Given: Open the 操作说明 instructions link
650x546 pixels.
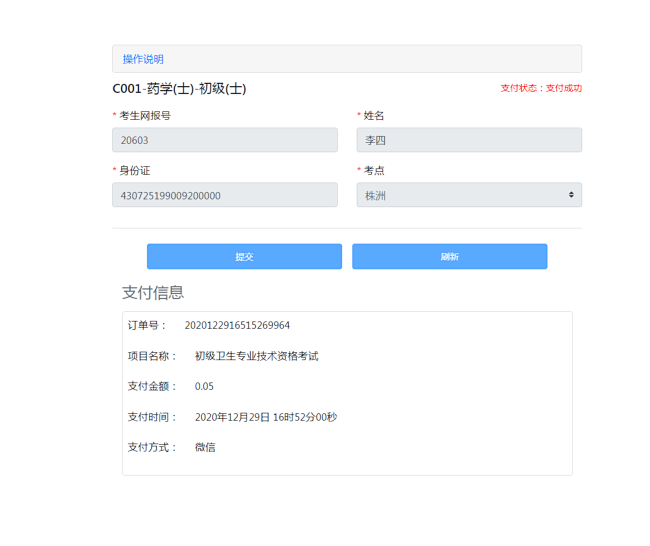Looking at the screenshot, I should coord(143,59).
